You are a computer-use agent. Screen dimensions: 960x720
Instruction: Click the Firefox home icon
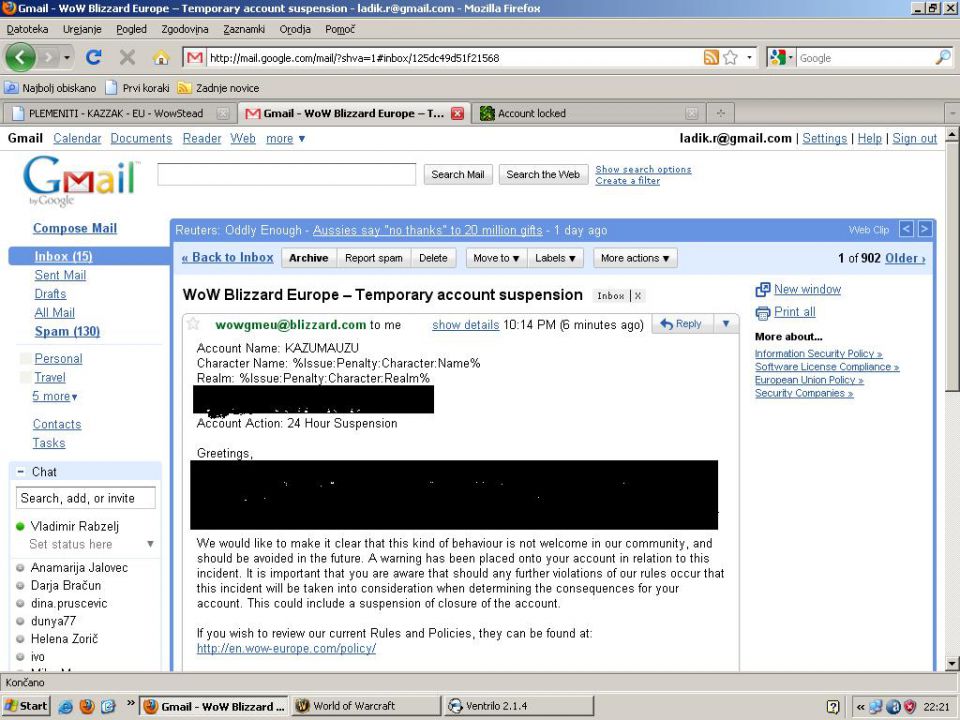(x=160, y=58)
